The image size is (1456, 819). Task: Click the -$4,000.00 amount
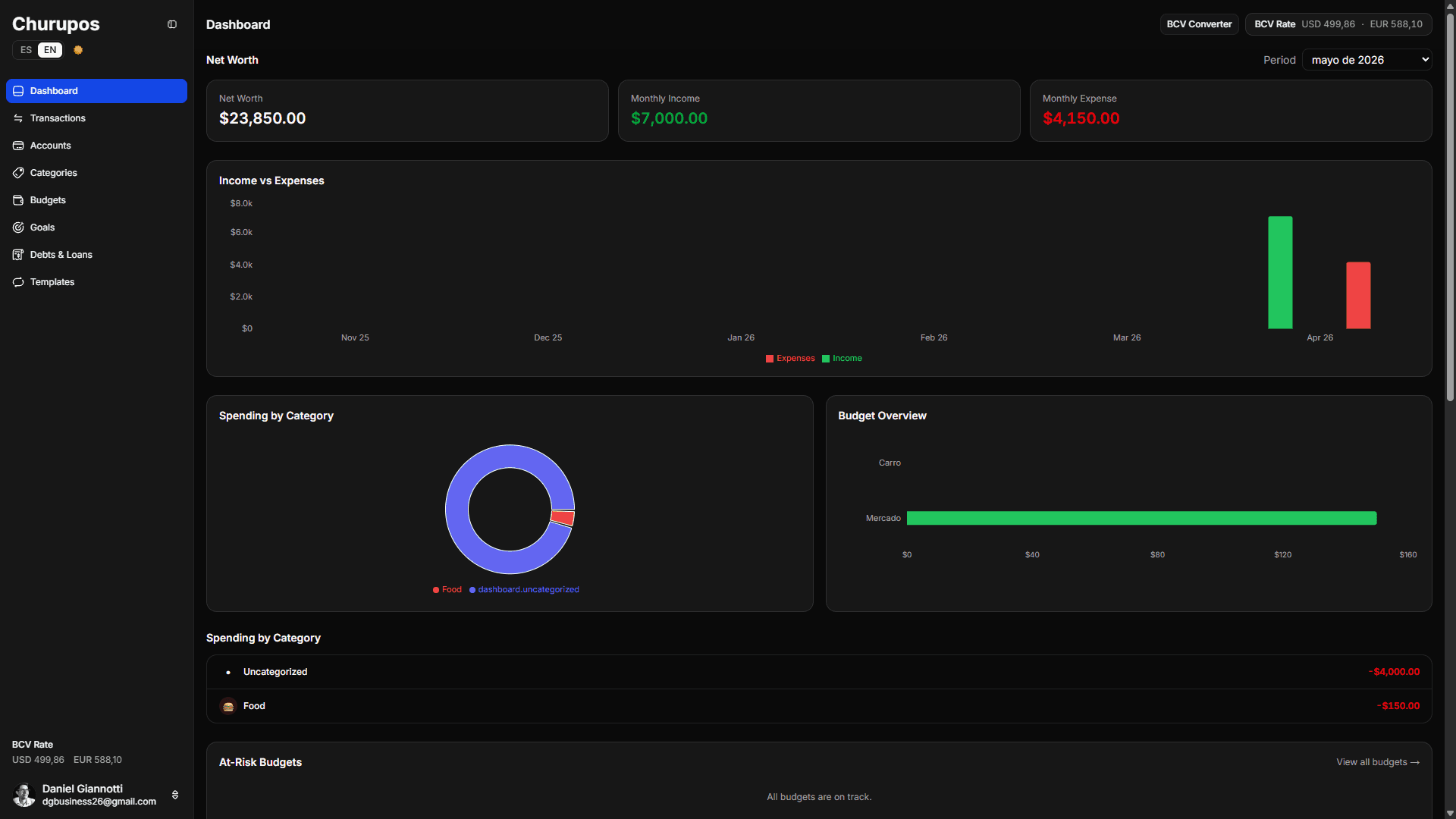pyautogui.click(x=1394, y=672)
